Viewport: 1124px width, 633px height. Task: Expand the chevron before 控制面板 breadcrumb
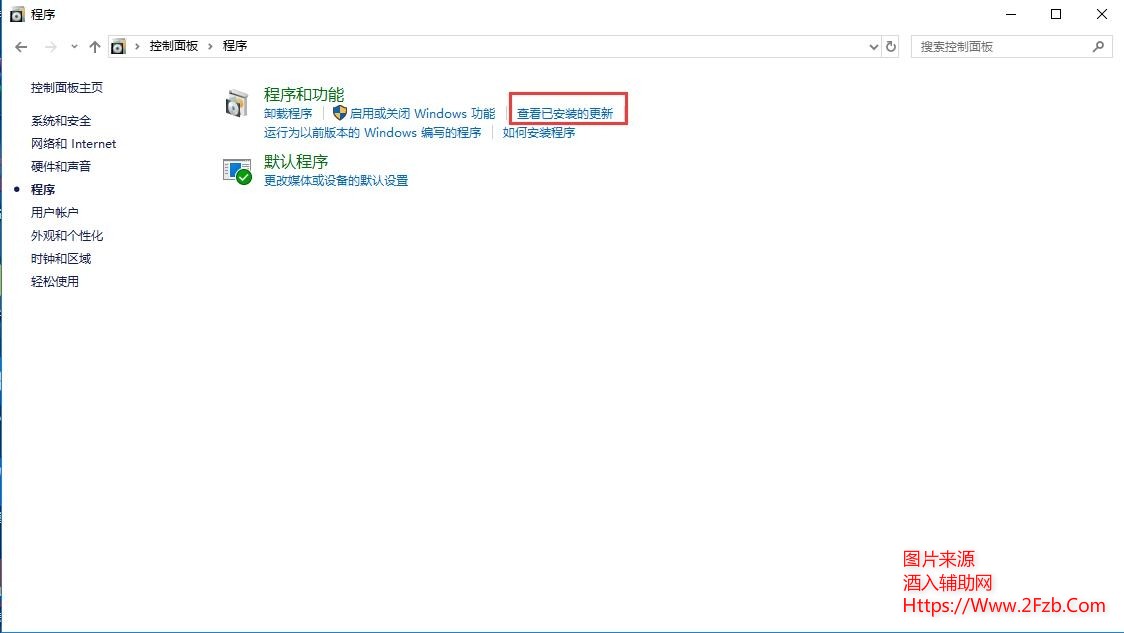pyautogui.click(x=137, y=46)
